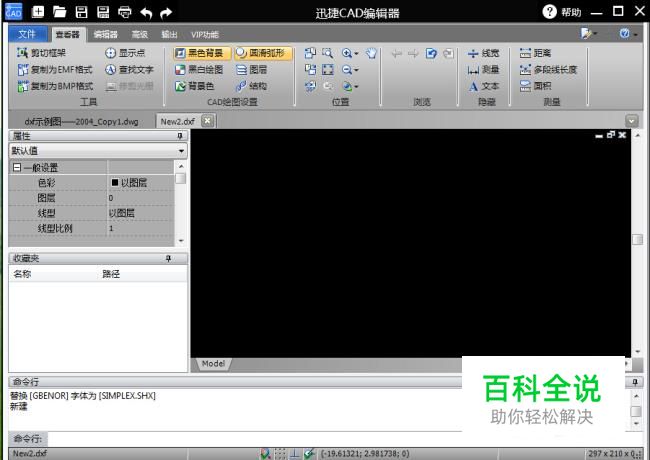Viewport: 650px width, 460px height.
Task: Open the 查找文字 (find text) tool
Action: (x=129, y=70)
